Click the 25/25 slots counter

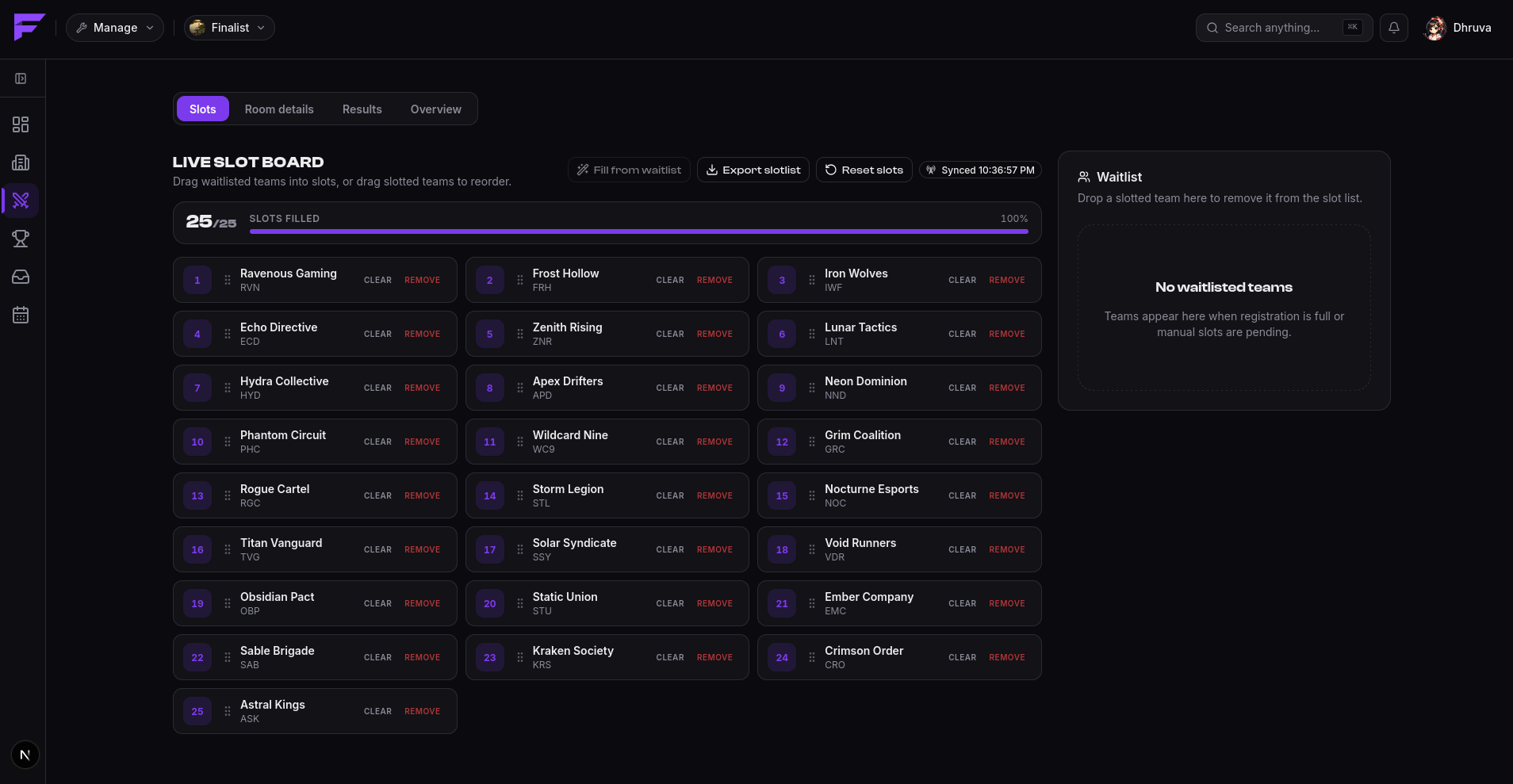tap(211, 221)
